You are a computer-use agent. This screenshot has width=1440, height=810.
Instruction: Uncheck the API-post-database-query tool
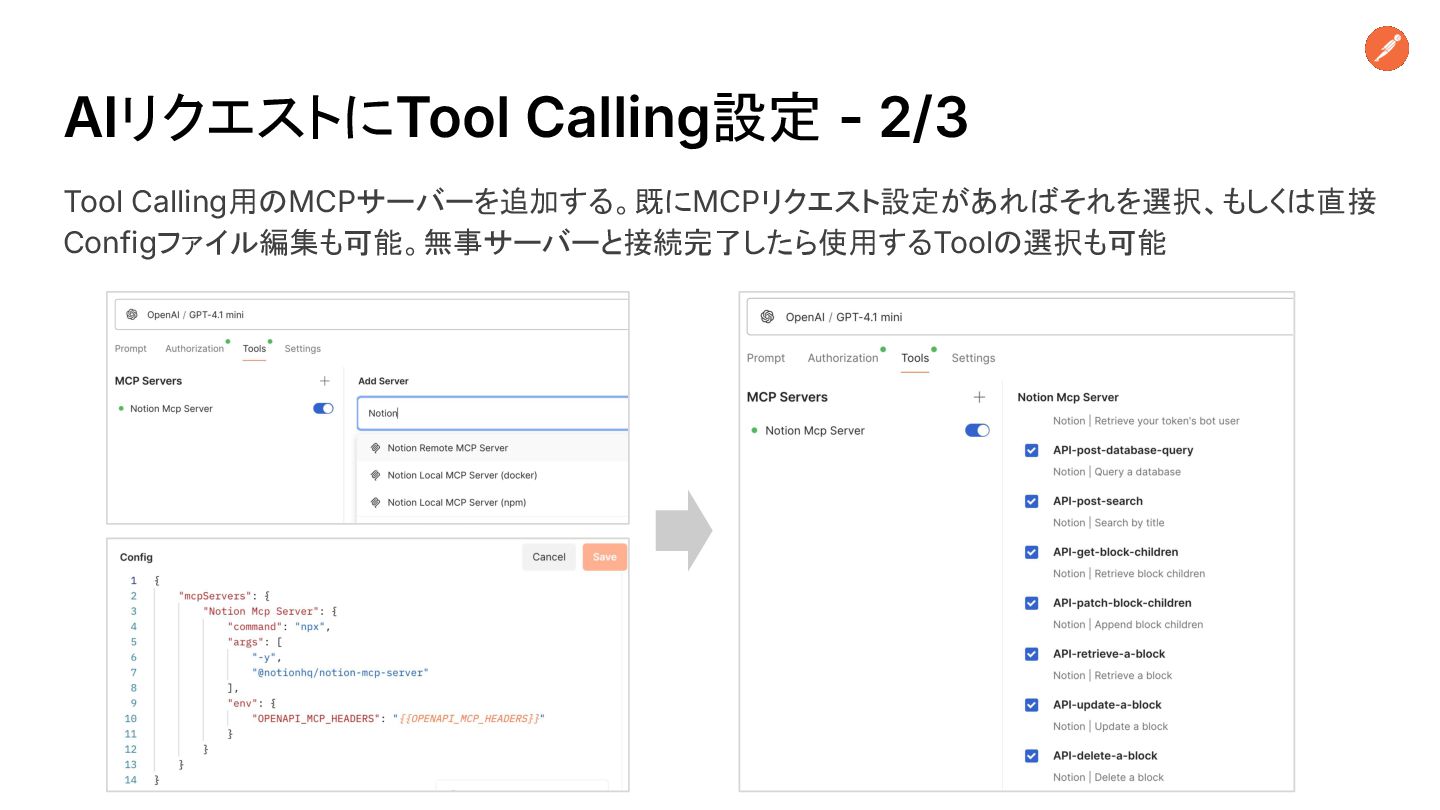1031,450
